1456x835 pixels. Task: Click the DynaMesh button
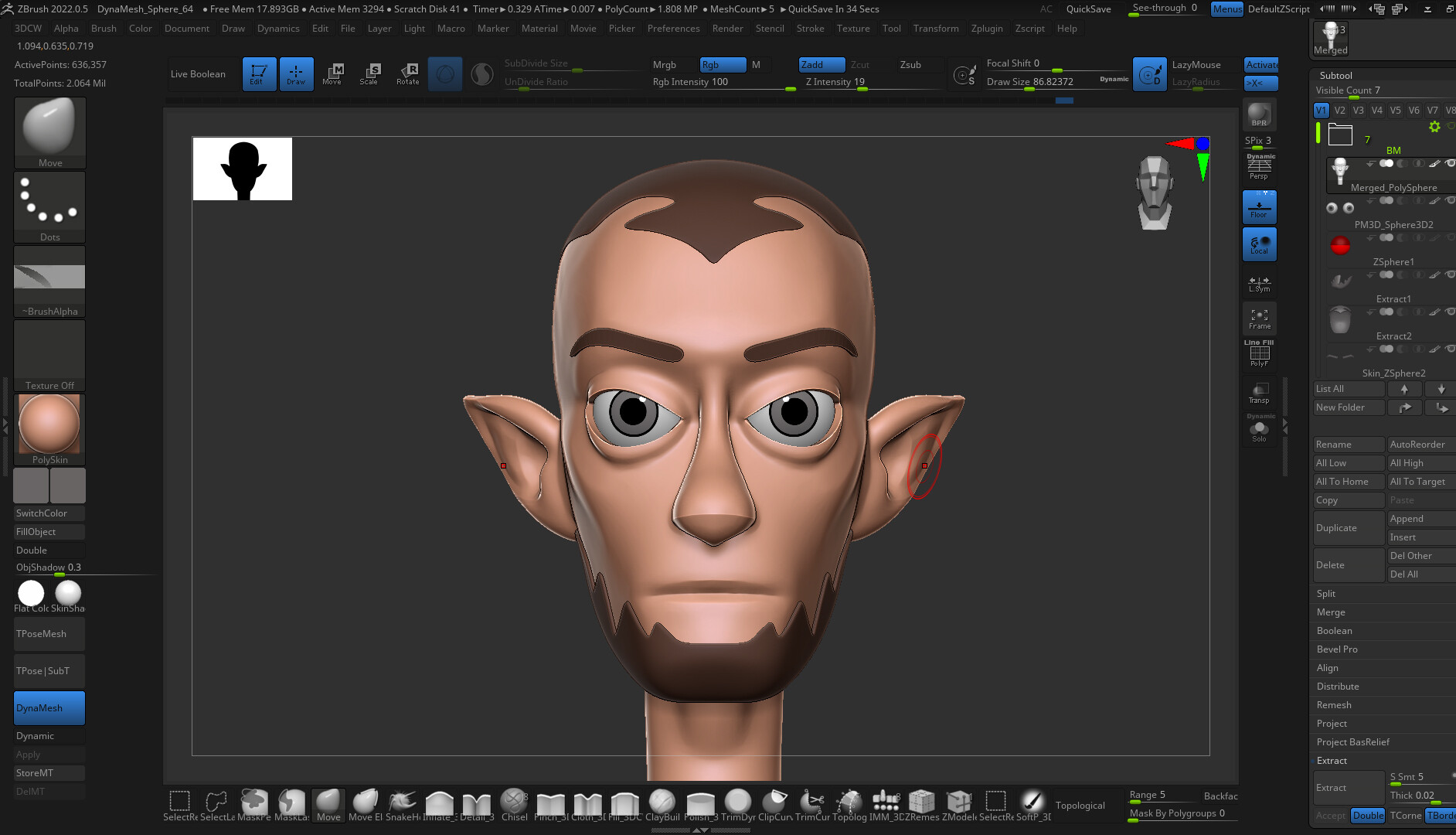[49, 707]
